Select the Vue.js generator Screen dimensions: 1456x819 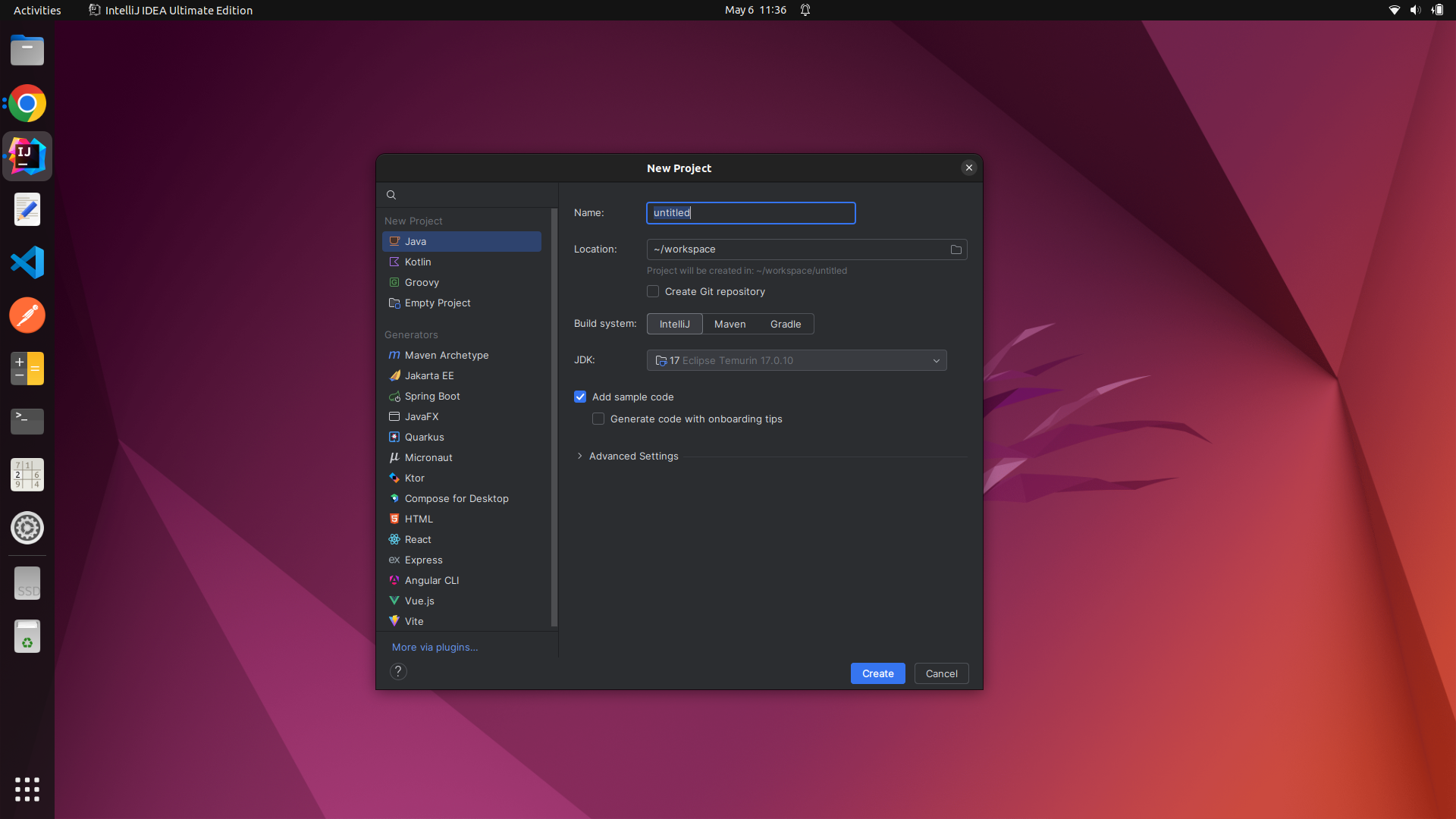(419, 601)
